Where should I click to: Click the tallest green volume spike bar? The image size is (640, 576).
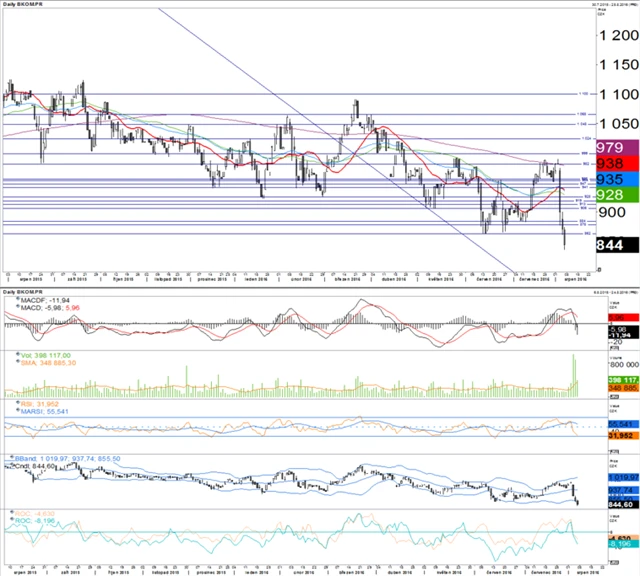pyautogui.click(x=574, y=372)
